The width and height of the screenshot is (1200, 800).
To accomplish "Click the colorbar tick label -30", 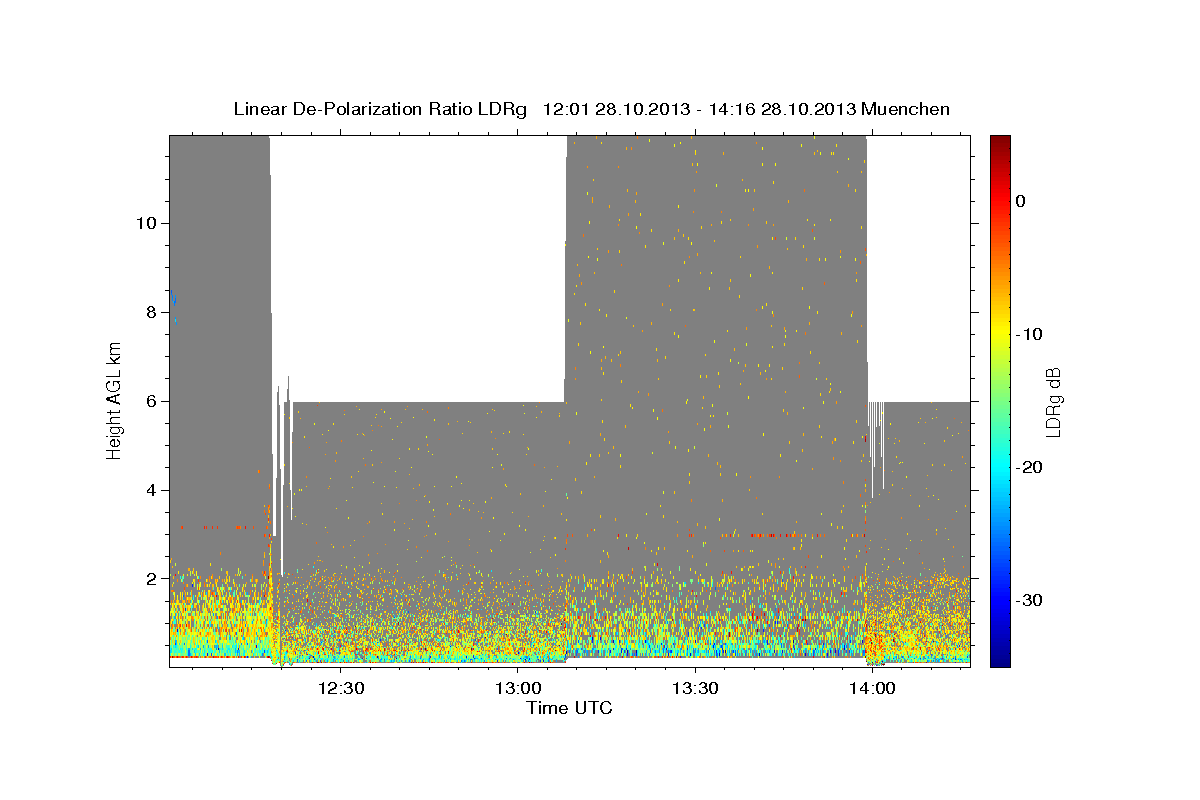I will click(x=1028, y=600).
